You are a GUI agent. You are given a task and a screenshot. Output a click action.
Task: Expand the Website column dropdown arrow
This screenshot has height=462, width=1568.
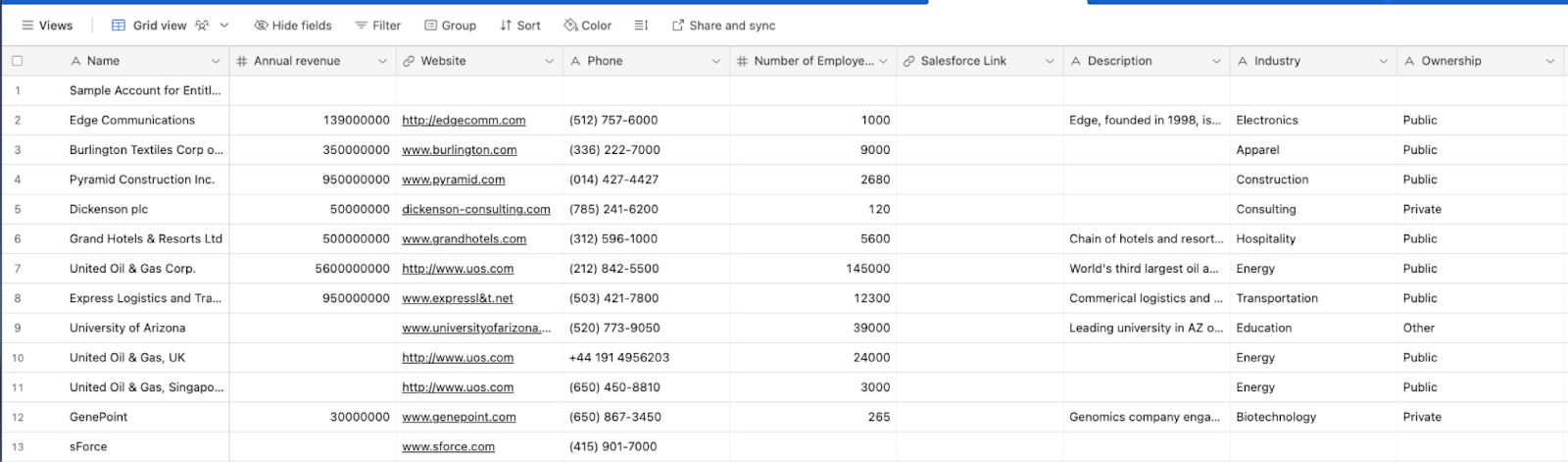coord(549,61)
